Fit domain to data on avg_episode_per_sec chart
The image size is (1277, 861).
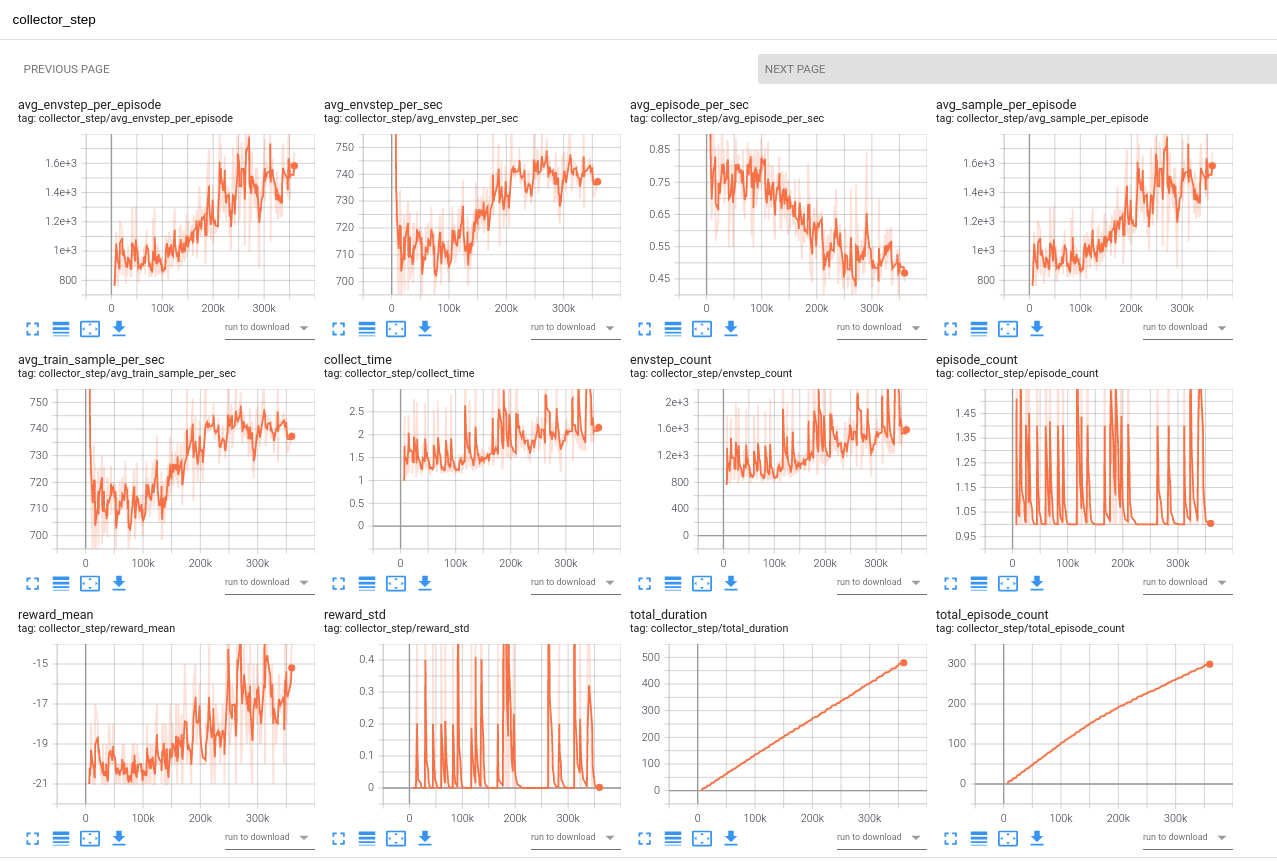(702, 328)
